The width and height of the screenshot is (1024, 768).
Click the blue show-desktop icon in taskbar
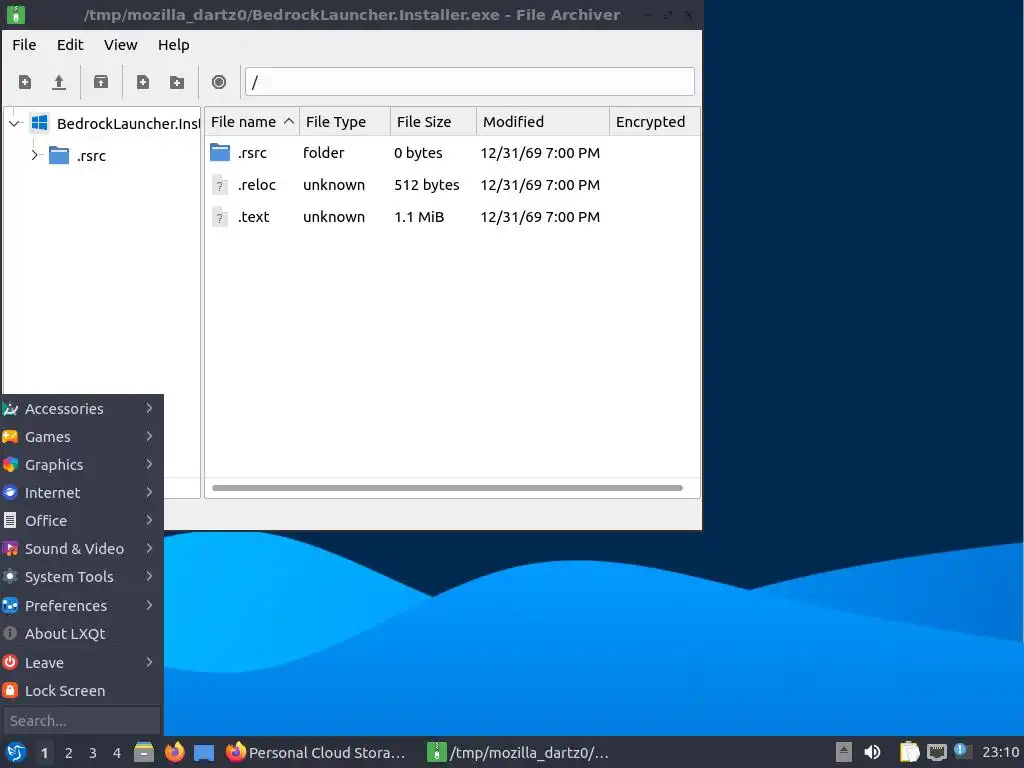pyautogui.click(x=204, y=753)
